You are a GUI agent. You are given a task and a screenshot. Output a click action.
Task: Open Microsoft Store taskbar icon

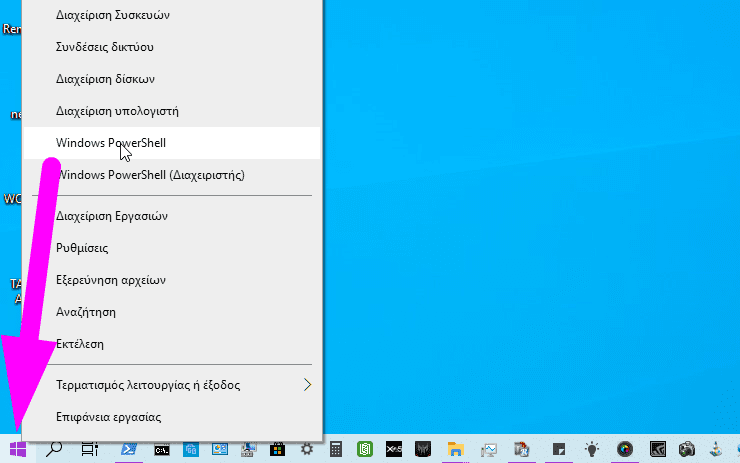click(278, 449)
